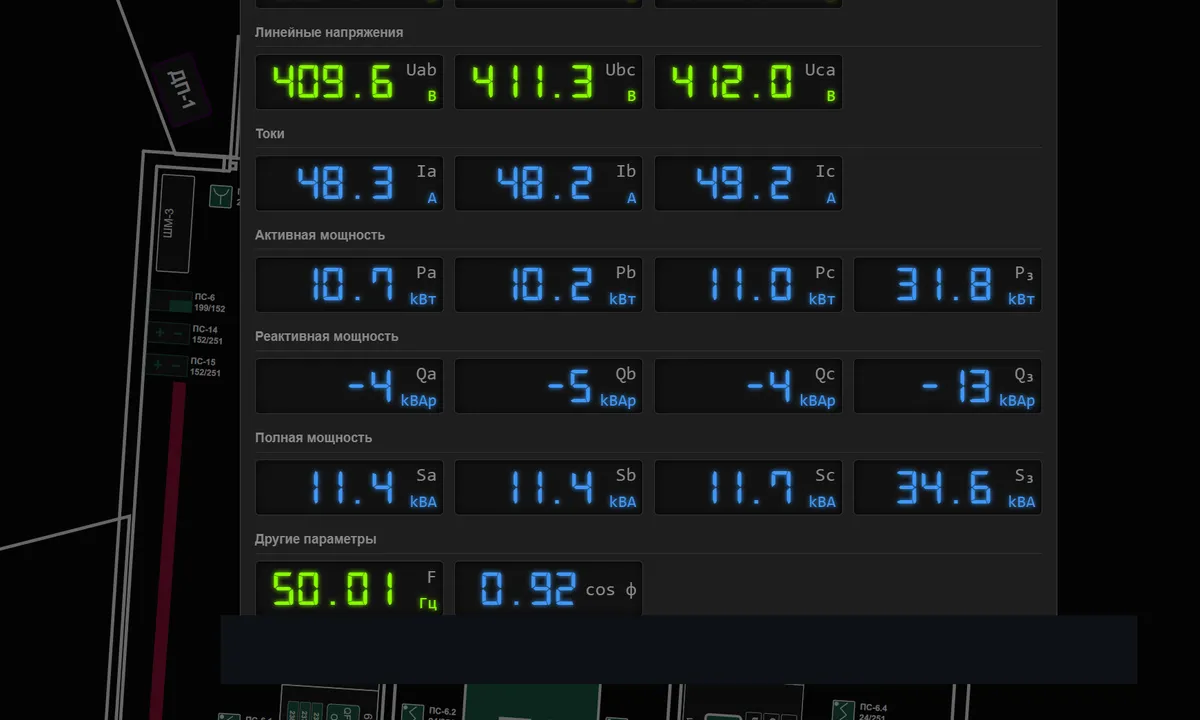Select the ШМ-3 cabinet box
The width and height of the screenshot is (1200, 720).
click(x=174, y=223)
